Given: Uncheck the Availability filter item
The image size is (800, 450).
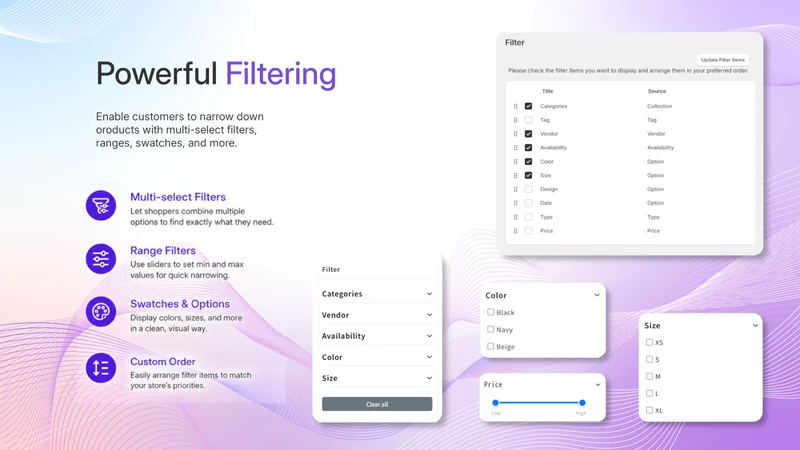Looking at the screenshot, I should coord(529,147).
